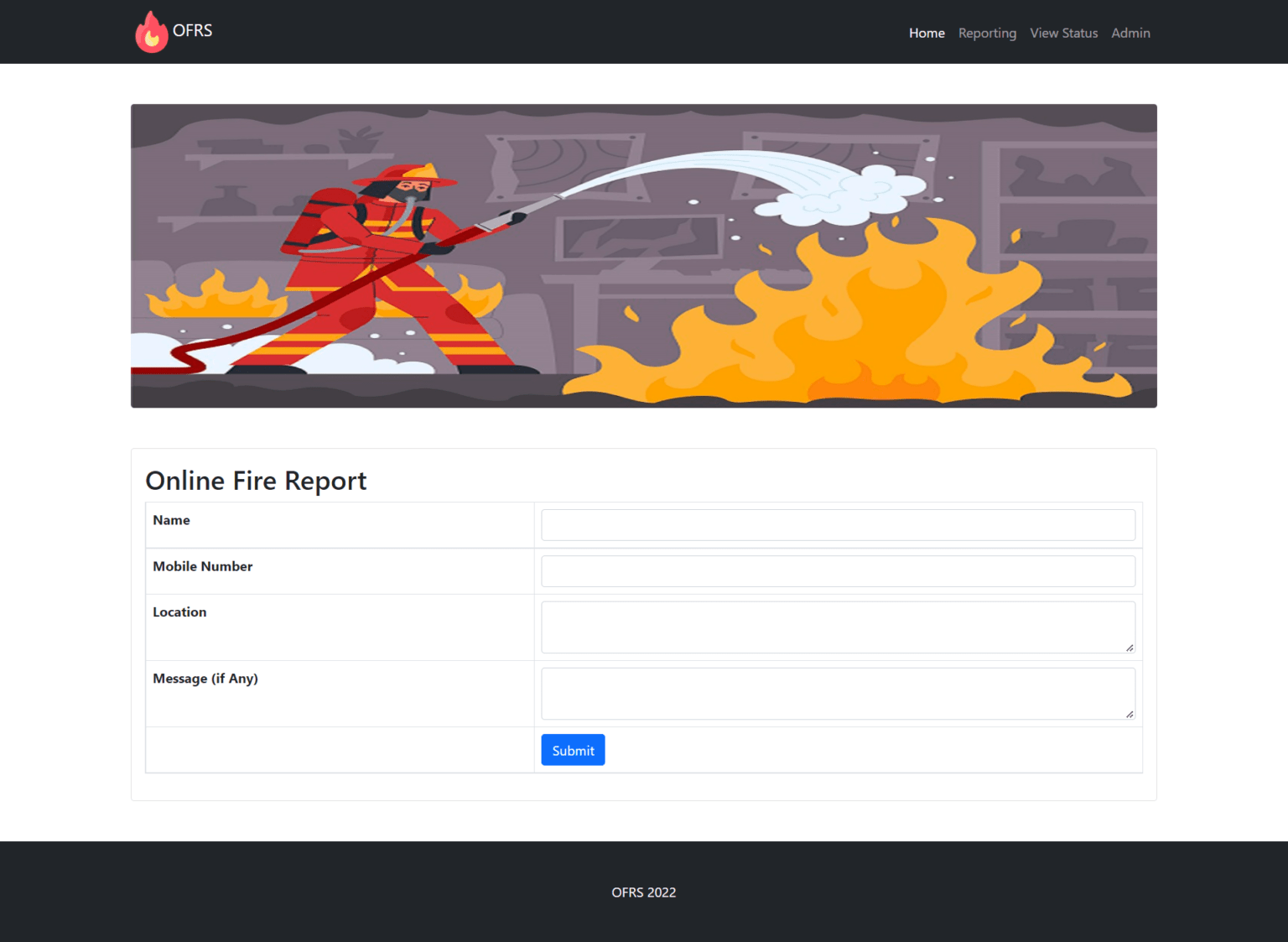1288x942 pixels.
Task: Select the Name row label
Action: (171, 520)
